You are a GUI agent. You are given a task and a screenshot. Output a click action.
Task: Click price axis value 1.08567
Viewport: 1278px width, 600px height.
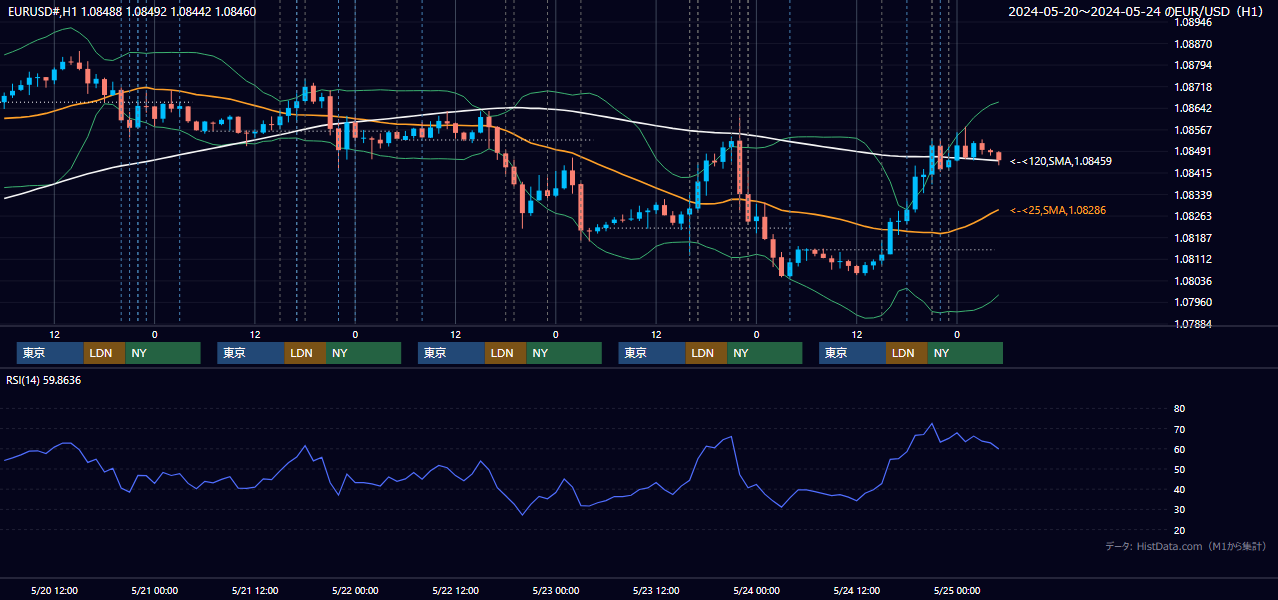[1193, 130]
